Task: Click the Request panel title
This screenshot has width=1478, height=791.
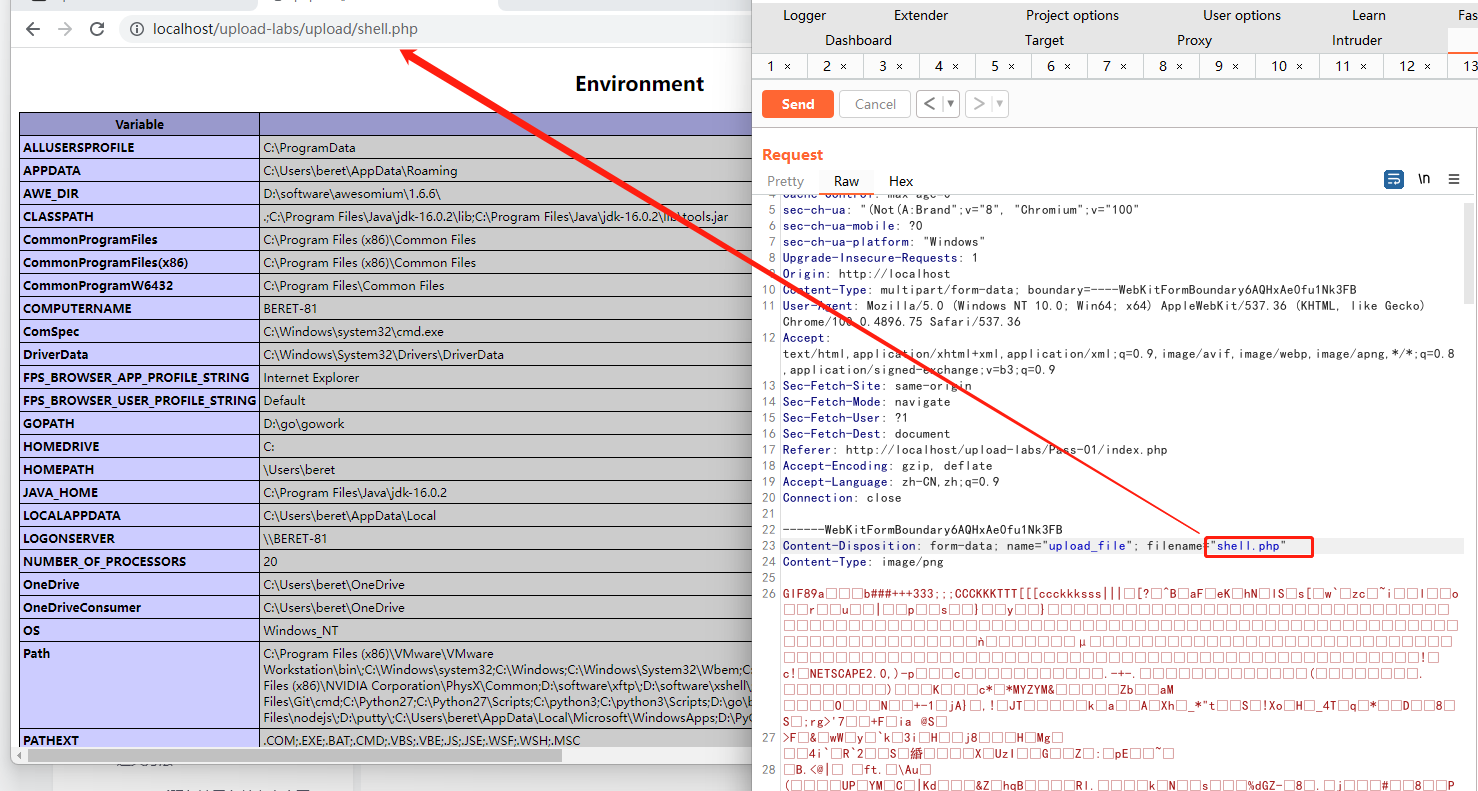Action: tap(792, 154)
